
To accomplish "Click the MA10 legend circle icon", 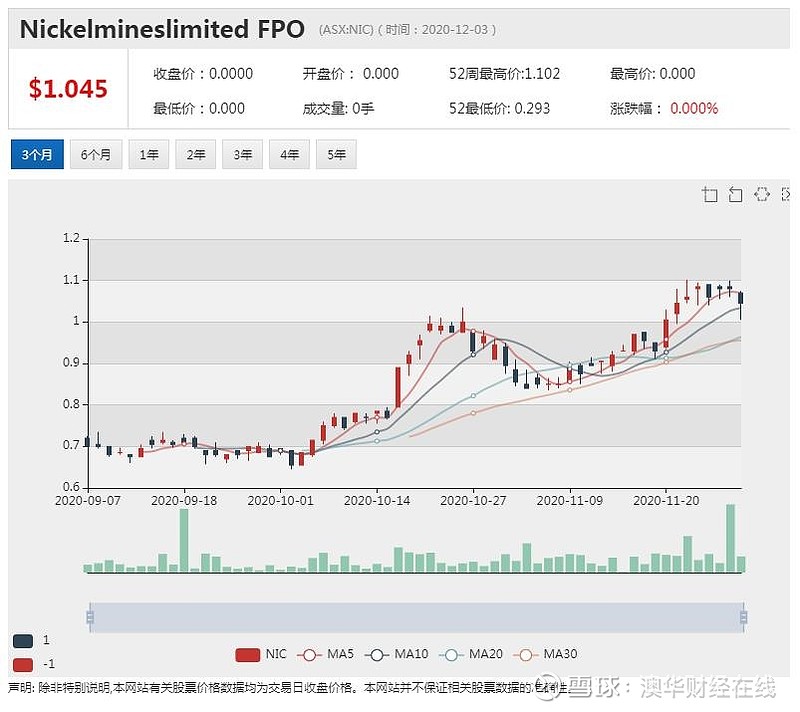I will (377, 653).
